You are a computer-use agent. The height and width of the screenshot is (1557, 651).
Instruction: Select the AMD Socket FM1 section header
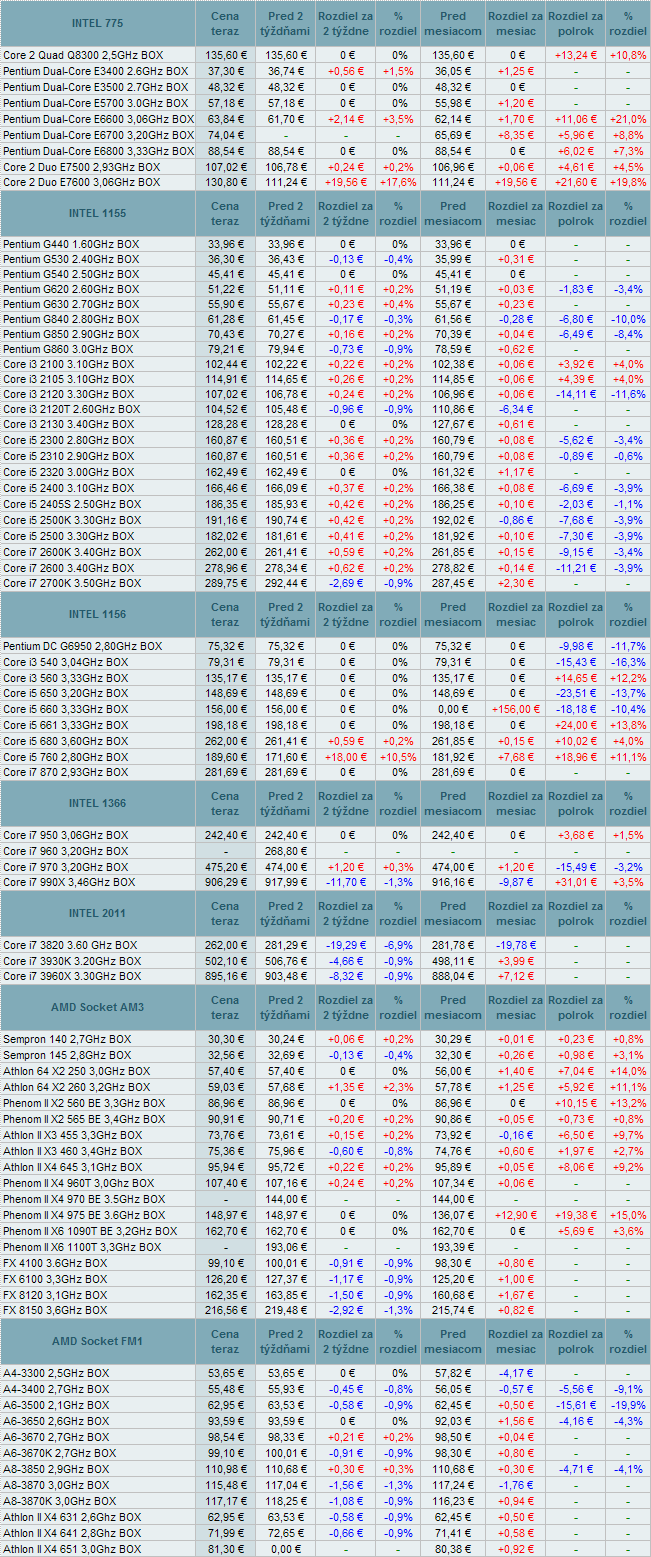click(98, 1341)
